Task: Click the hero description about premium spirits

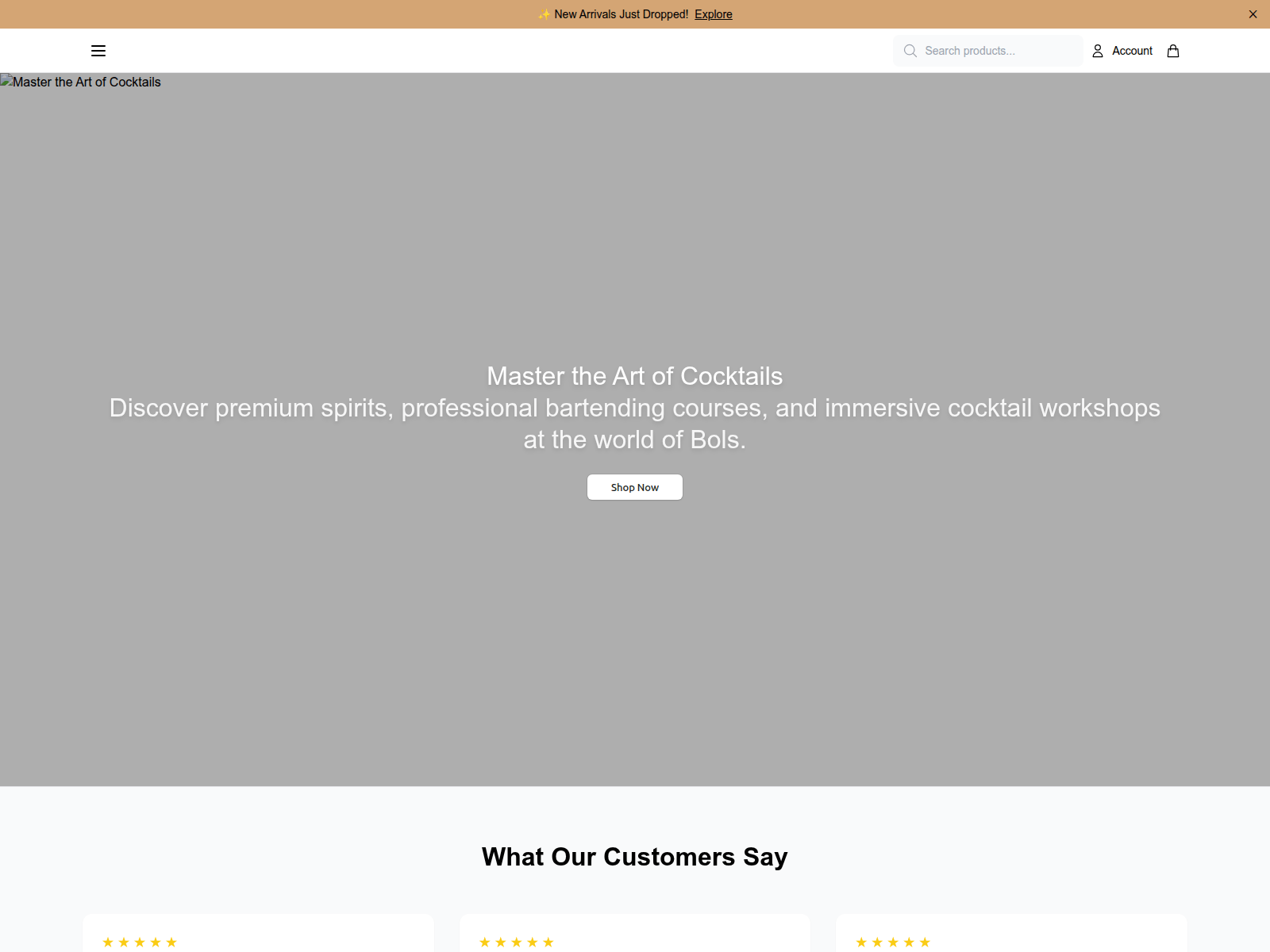Action: coord(635,424)
